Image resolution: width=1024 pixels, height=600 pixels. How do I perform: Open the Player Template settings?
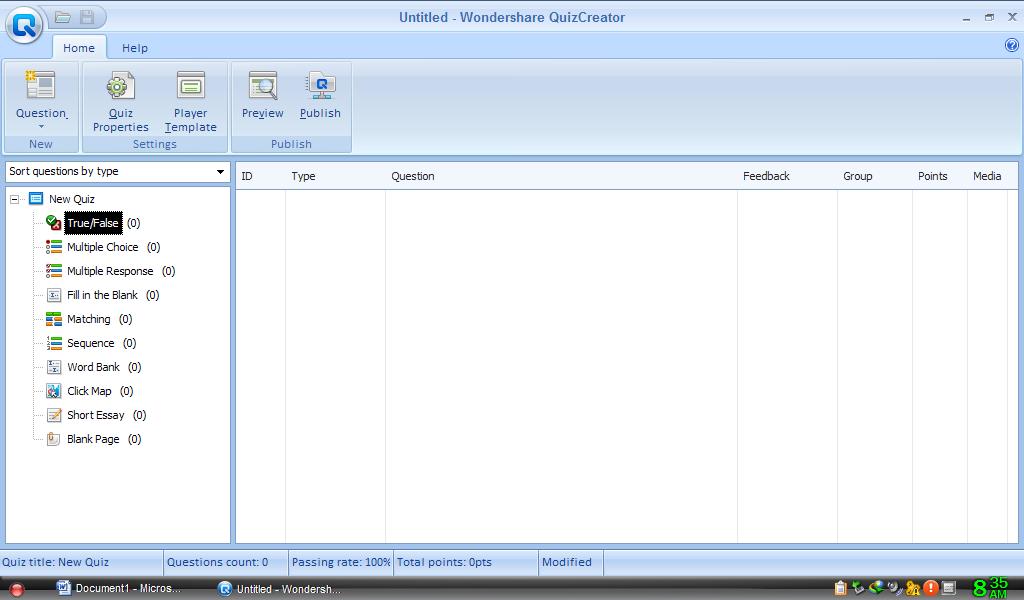pyautogui.click(x=191, y=102)
